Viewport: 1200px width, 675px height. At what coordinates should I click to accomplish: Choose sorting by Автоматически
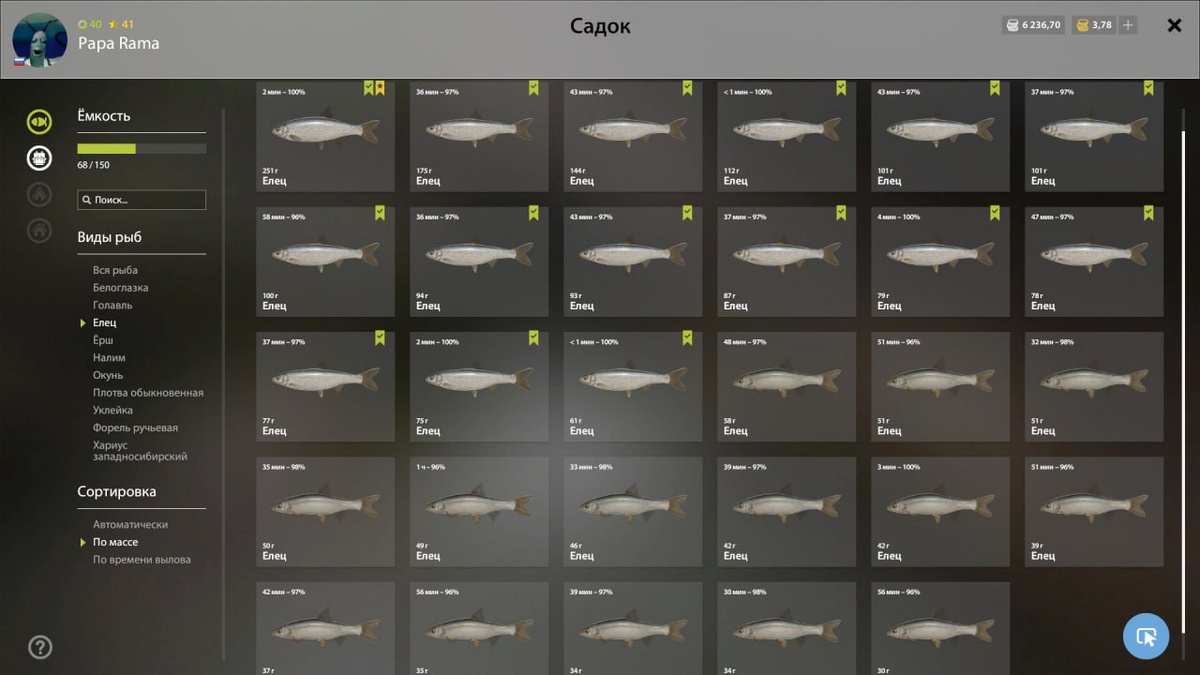click(x=130, y=525)
